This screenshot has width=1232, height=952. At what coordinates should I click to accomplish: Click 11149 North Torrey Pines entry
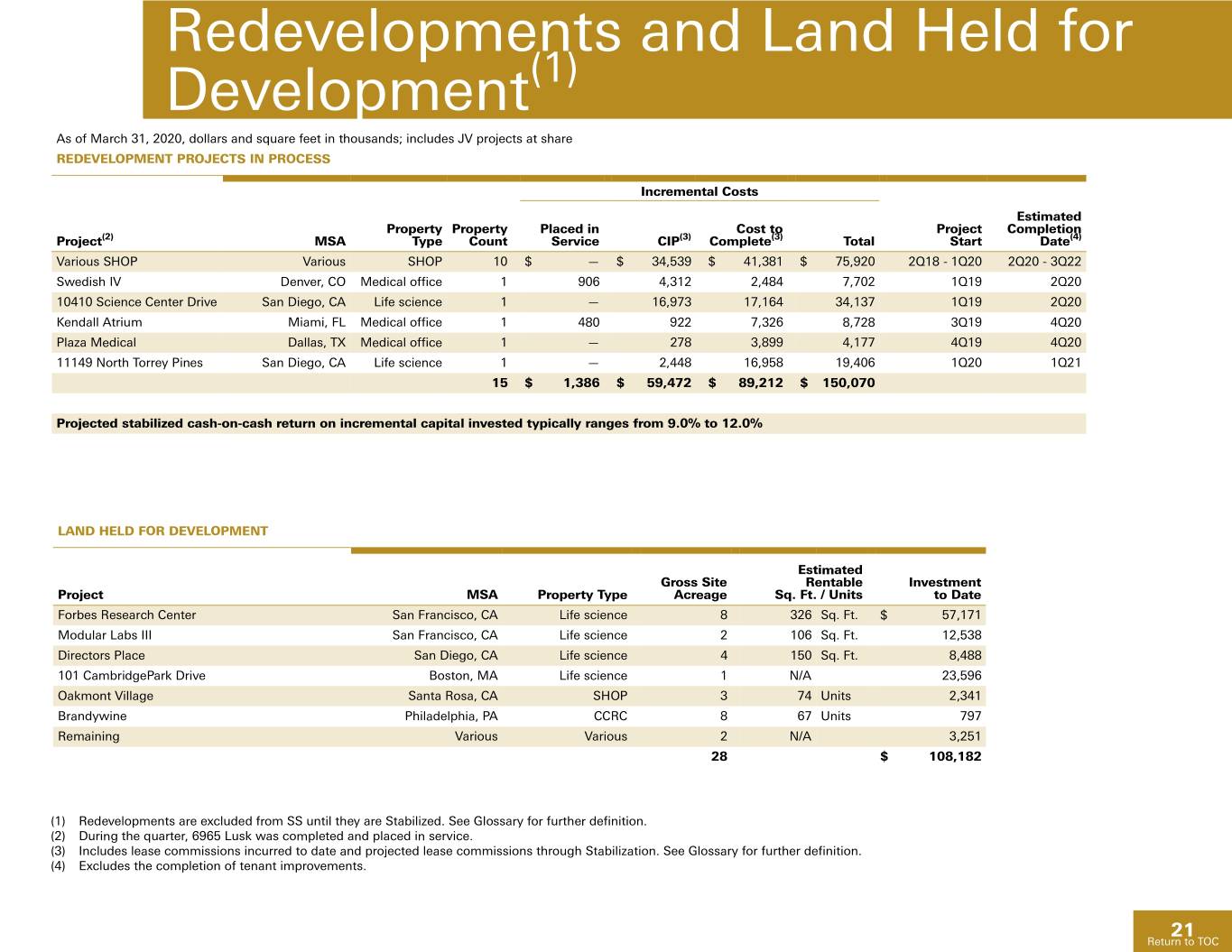click(129, 363)
